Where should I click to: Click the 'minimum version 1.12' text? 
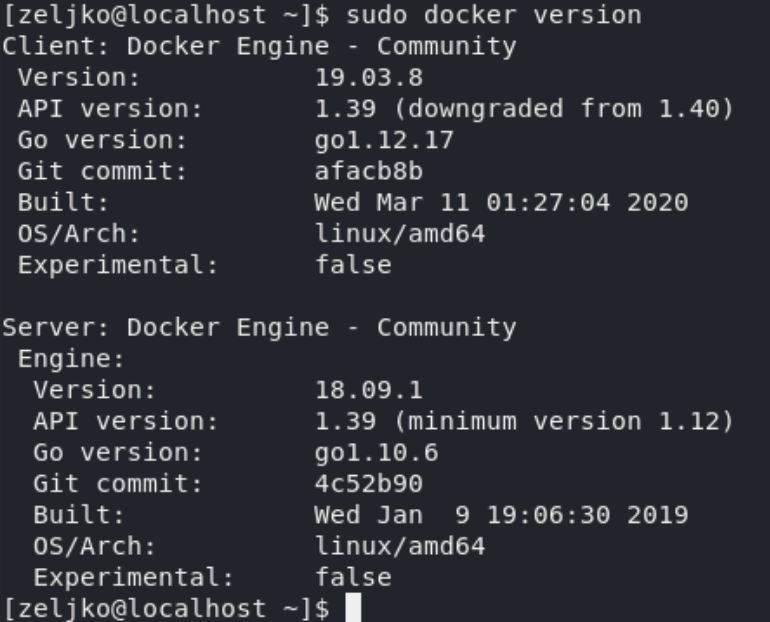pos(563,422)
